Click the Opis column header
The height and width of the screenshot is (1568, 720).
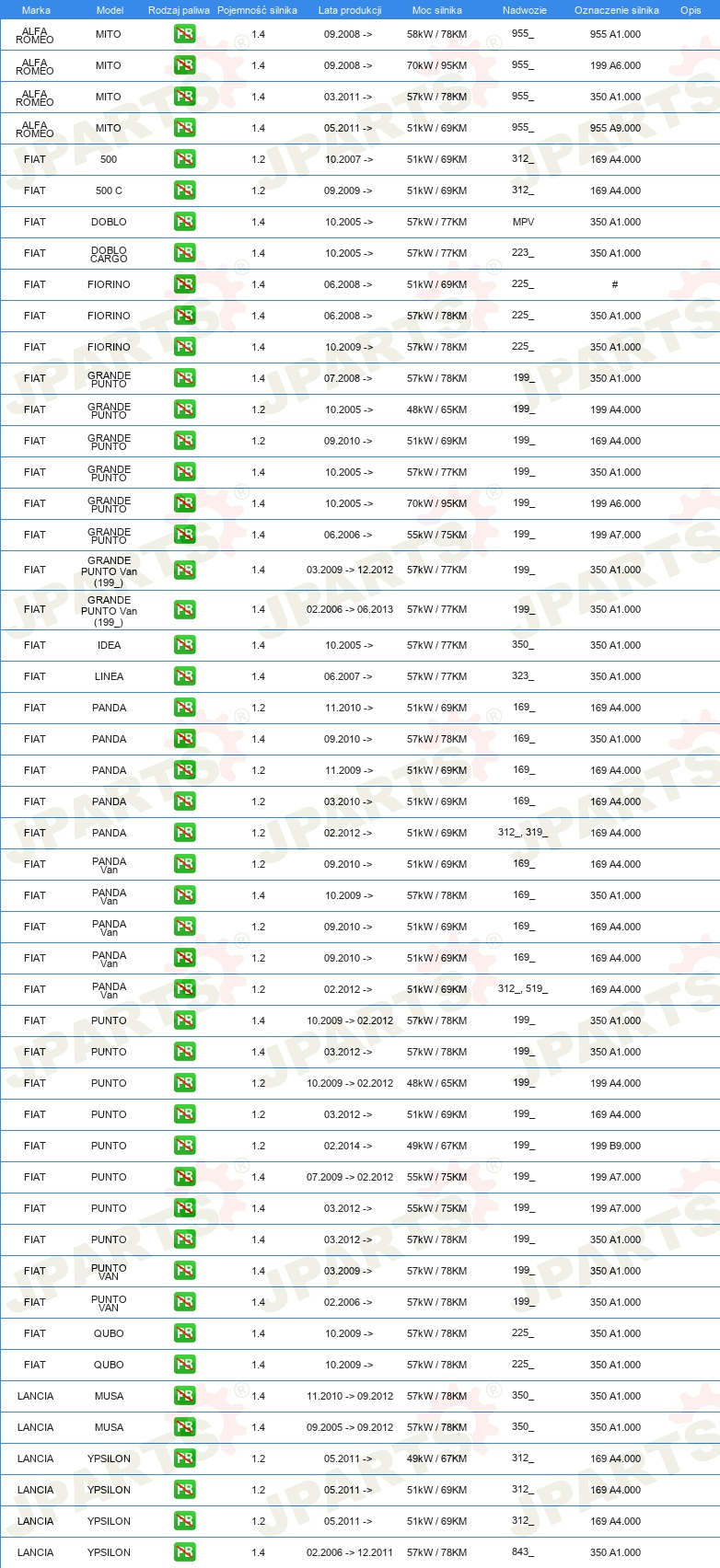[x=691, y=10]
